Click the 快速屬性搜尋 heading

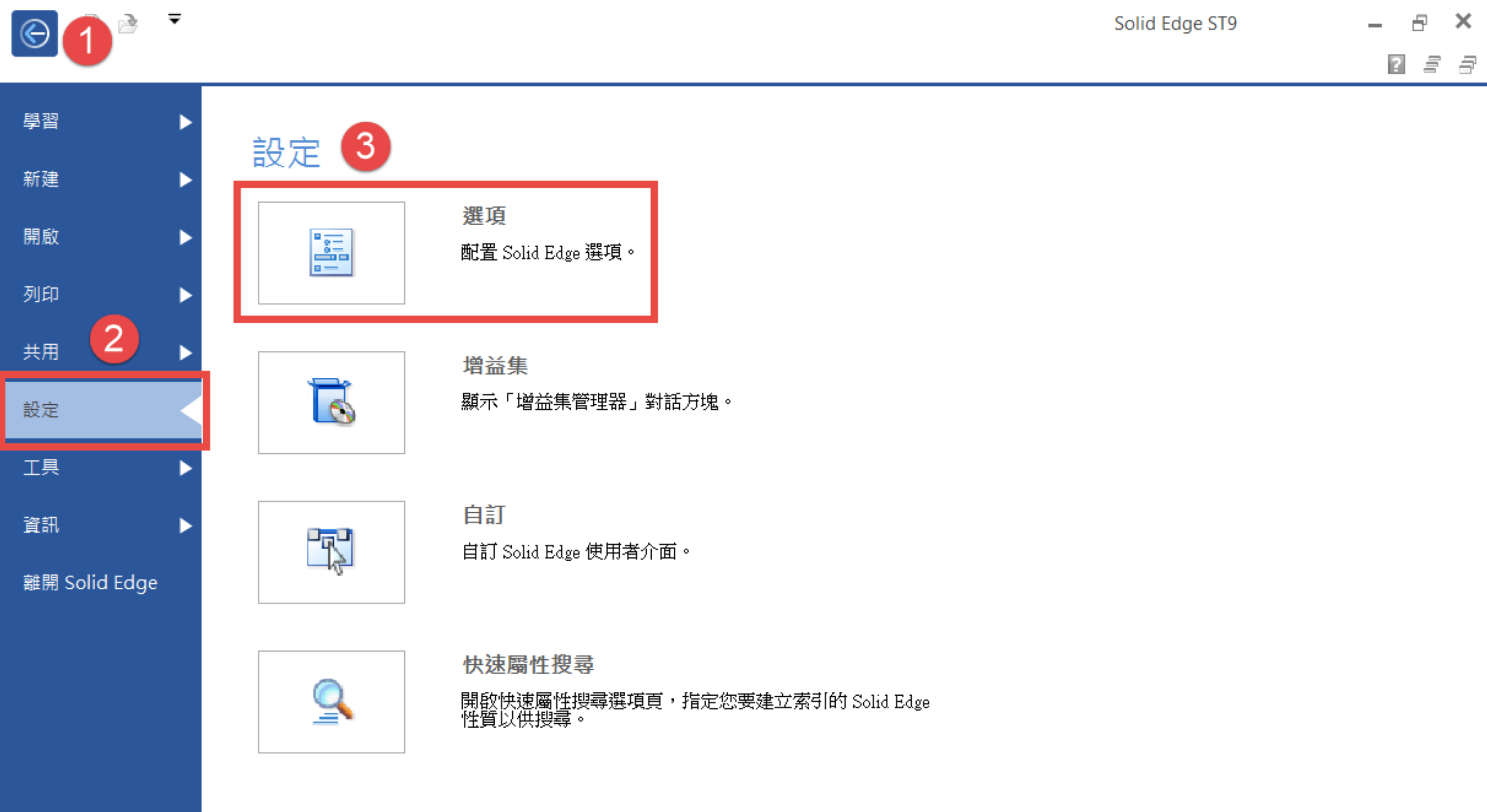click(x=529, y=665)
